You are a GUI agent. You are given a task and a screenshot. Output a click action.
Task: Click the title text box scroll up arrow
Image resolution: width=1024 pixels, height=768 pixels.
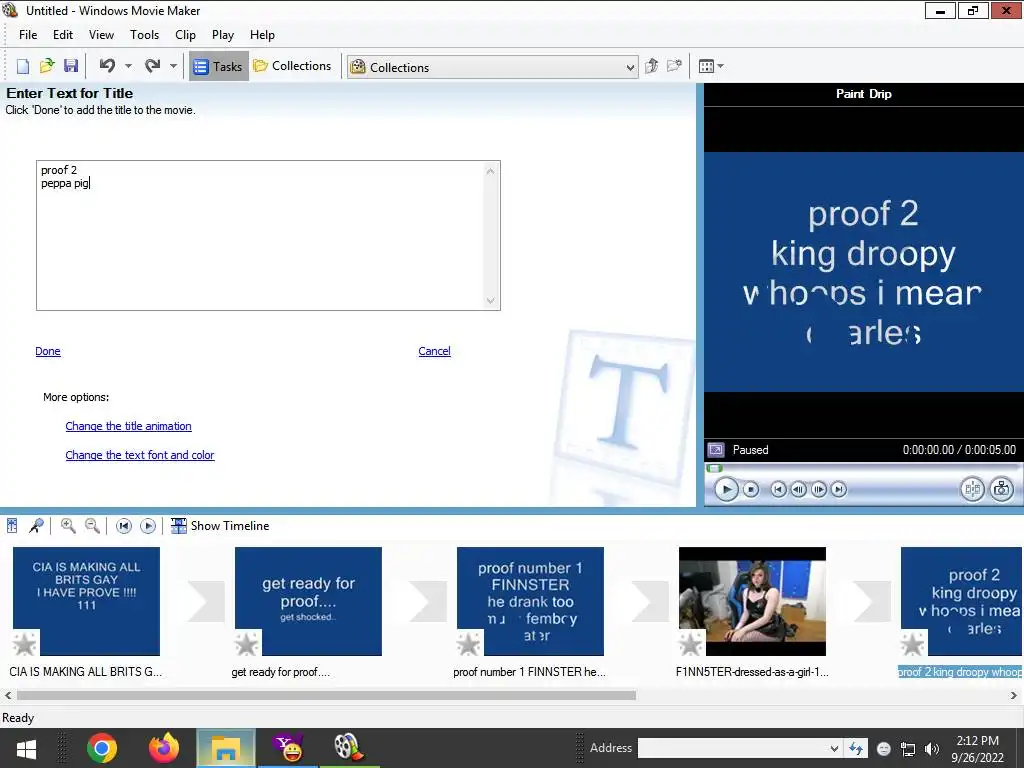click(491, 171)
